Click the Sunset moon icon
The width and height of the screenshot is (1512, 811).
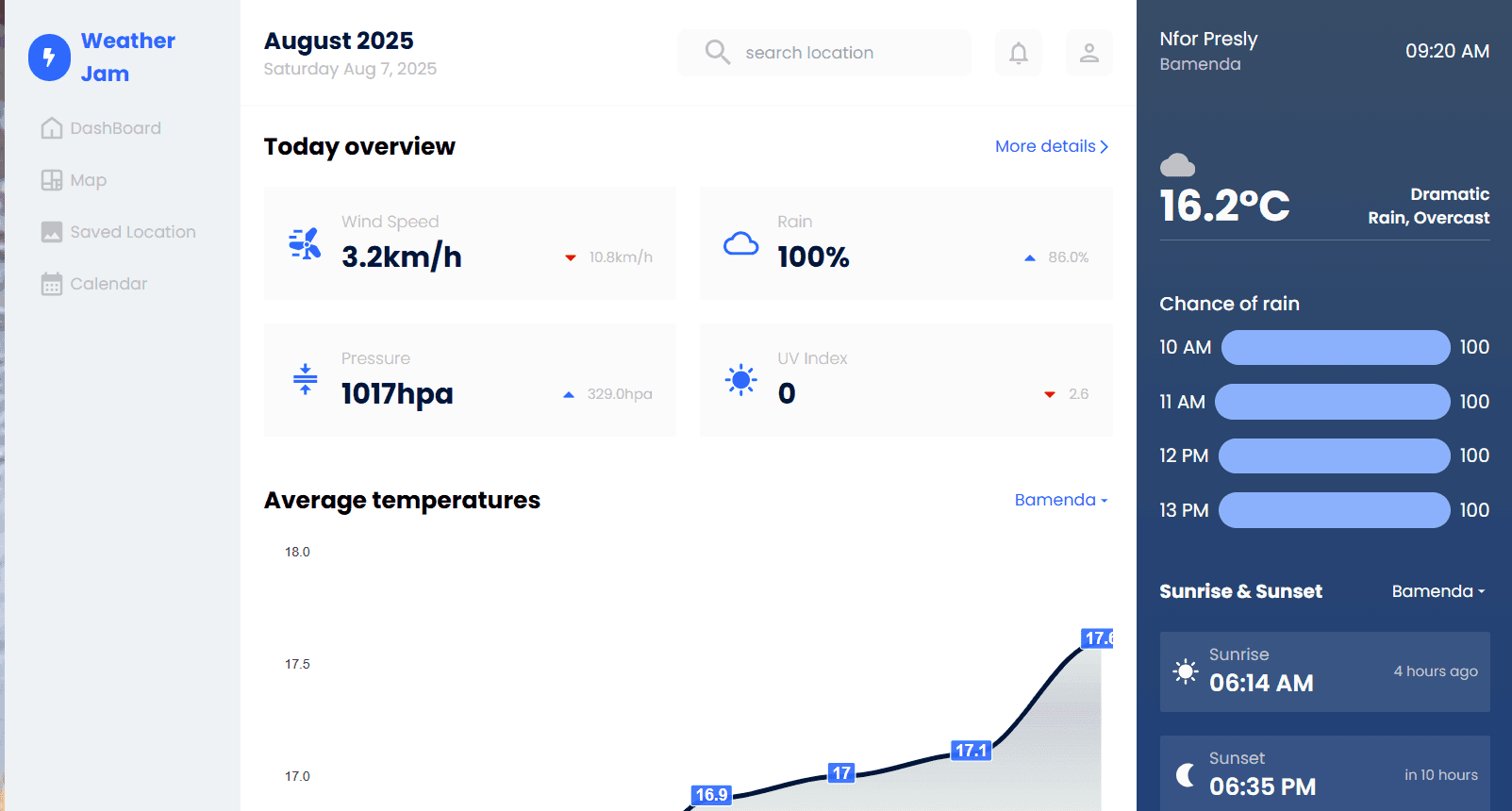(x=1186, y=775)
